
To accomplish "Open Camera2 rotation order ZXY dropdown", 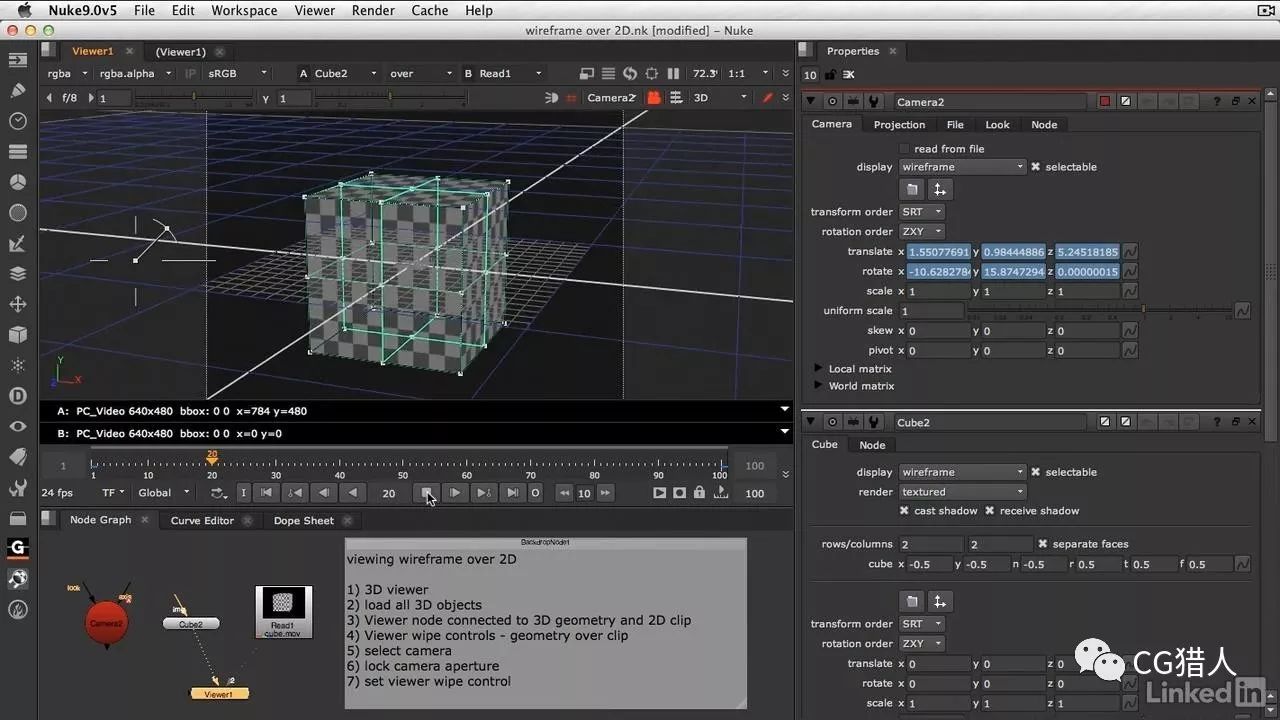I will pyautogui.click(x=921, y=232).
